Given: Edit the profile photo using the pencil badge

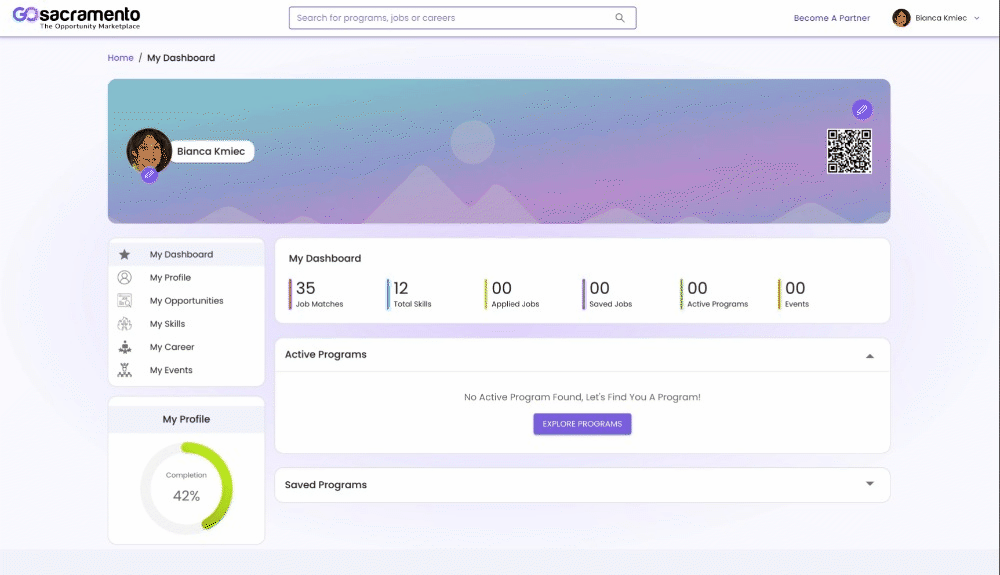Looking at the screenshot, I should click(x=149, y=174).
